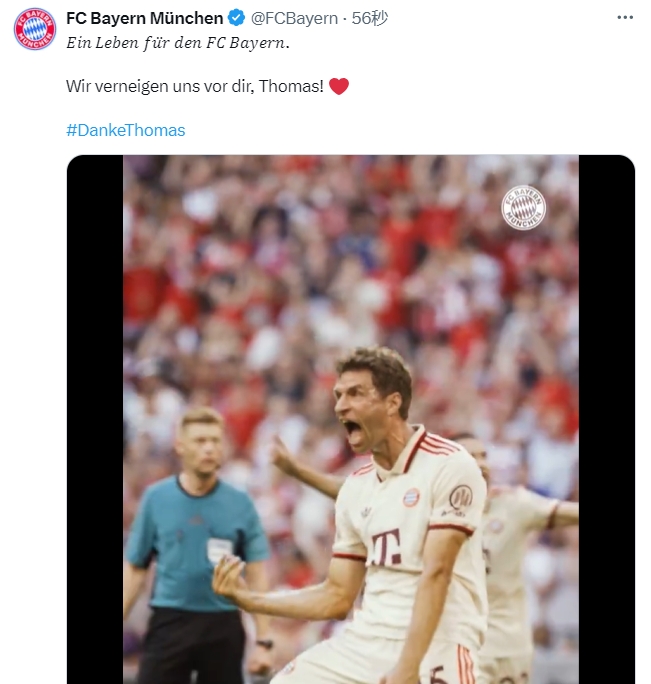Click the italic line "Ein Leben für den FC Bayern."
Viewport: 651px width, 684px height.
pos(178,43)
